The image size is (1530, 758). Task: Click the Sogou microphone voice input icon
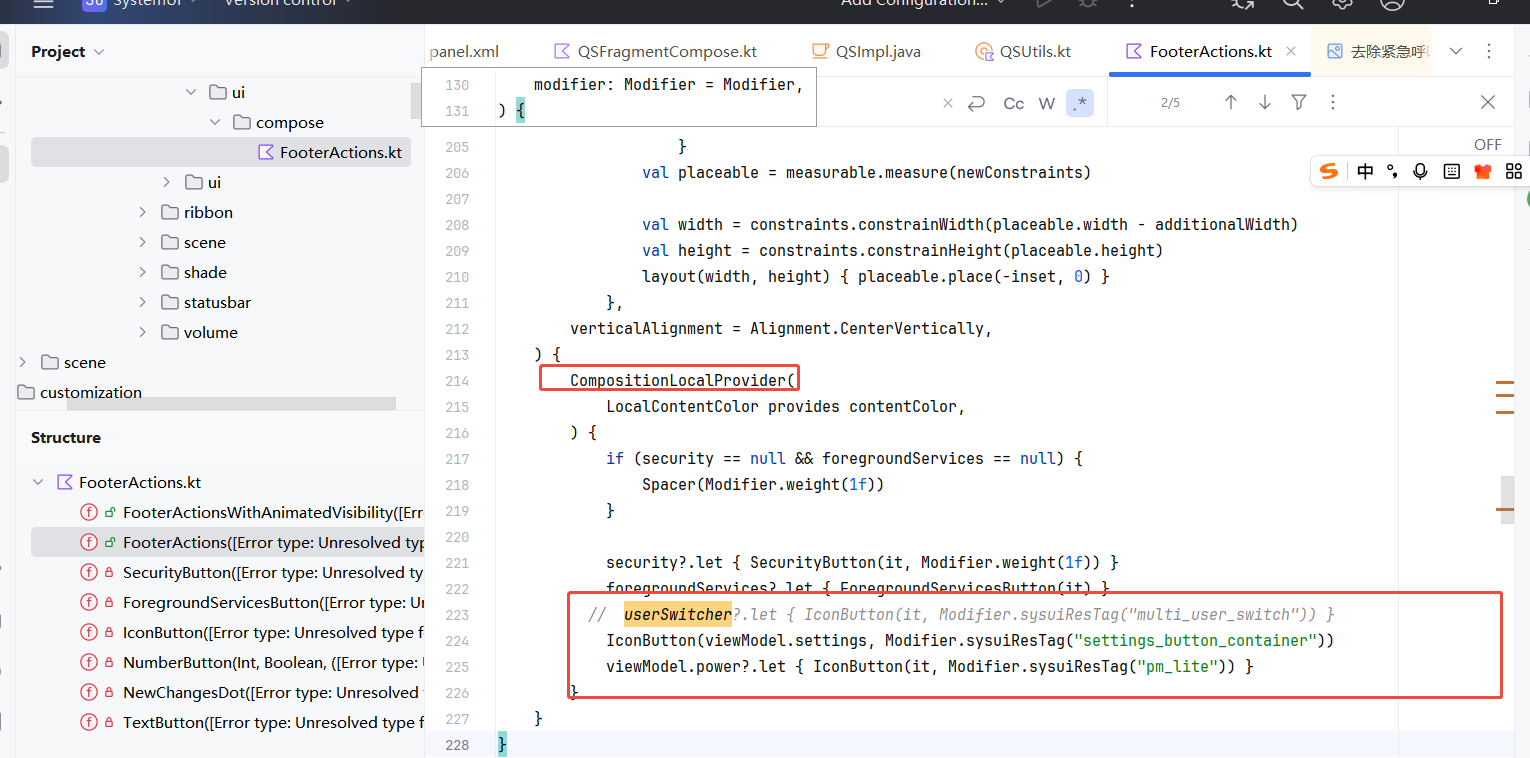coord(1420,171)
